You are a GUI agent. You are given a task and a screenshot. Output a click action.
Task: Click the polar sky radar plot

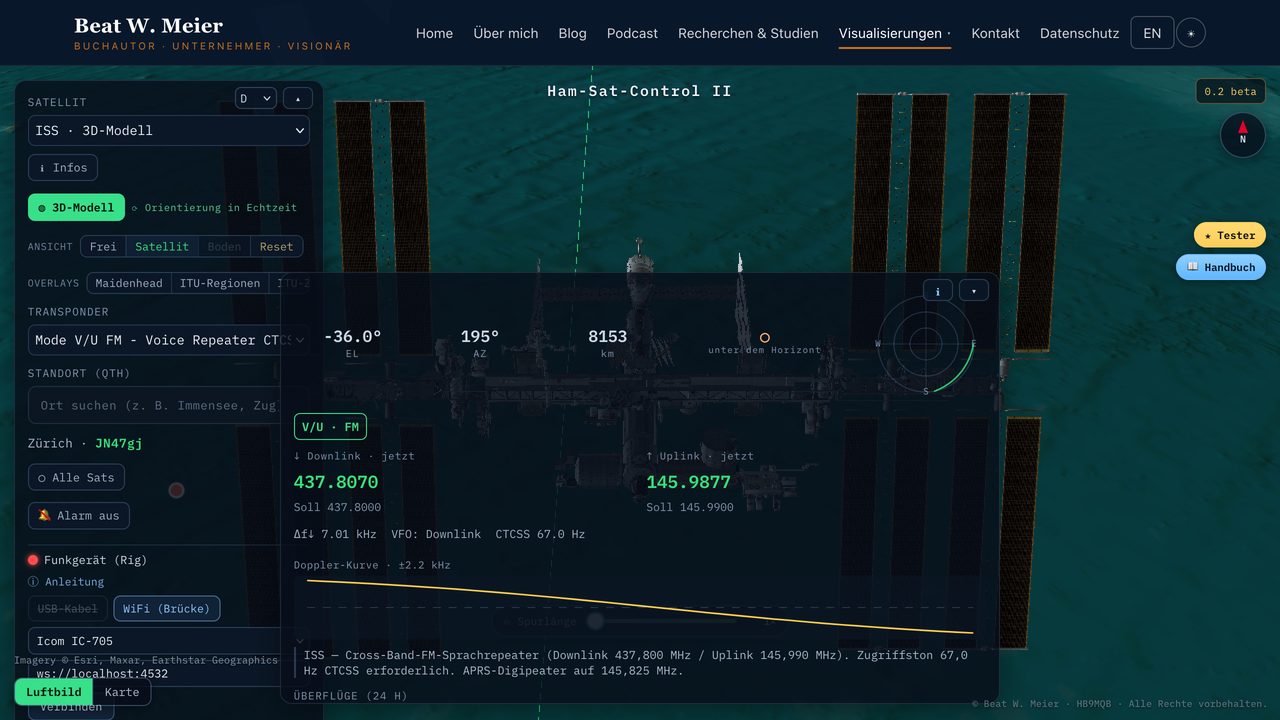tap(926, 345)
